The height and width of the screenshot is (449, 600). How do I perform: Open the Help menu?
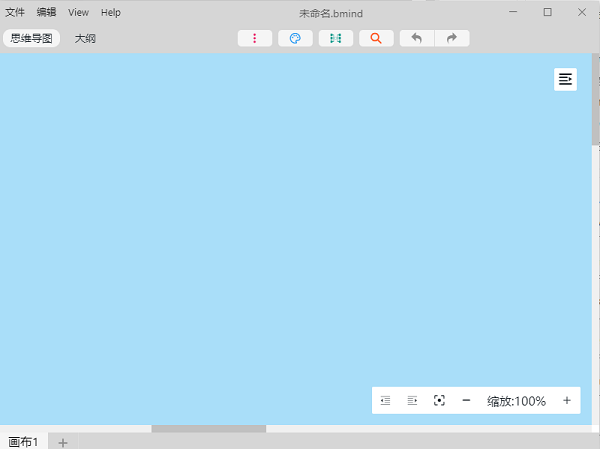[110, 12]
